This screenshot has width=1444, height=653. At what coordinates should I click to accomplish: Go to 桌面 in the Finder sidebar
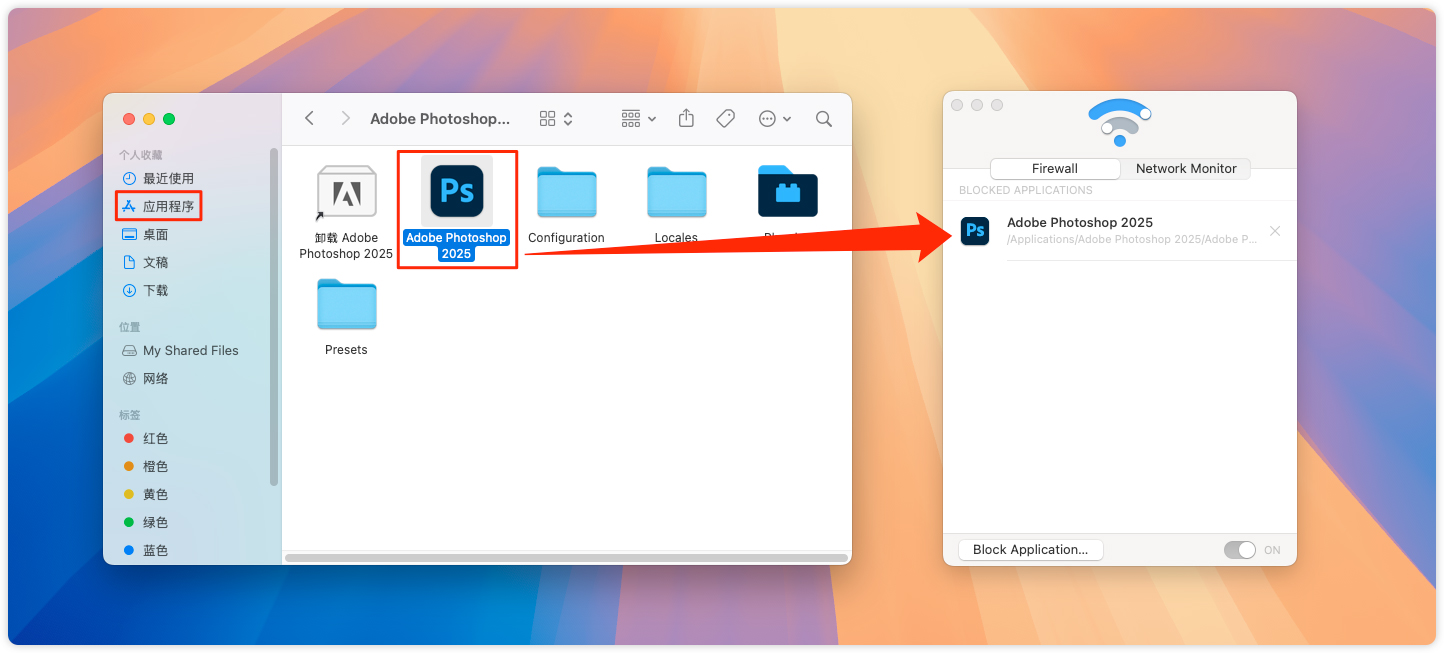(145, 234)
